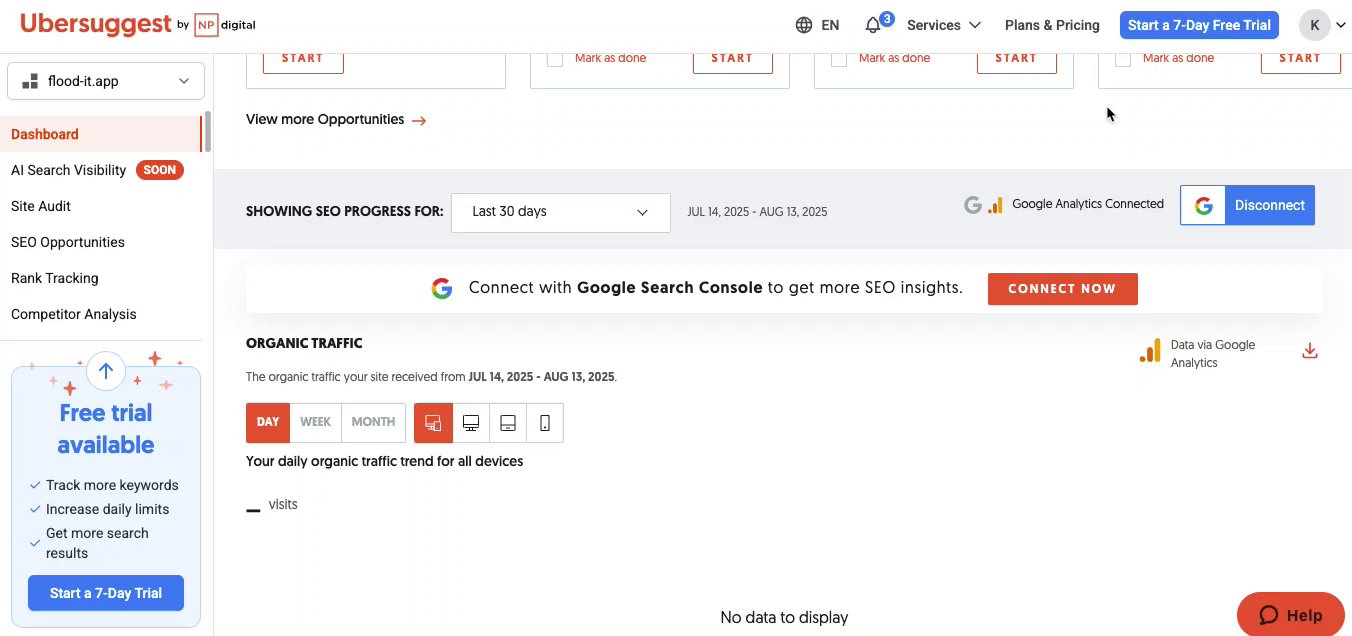Click gray Google G analytics icon
Screen dimensions: 1352x636
tap(973, 205)
